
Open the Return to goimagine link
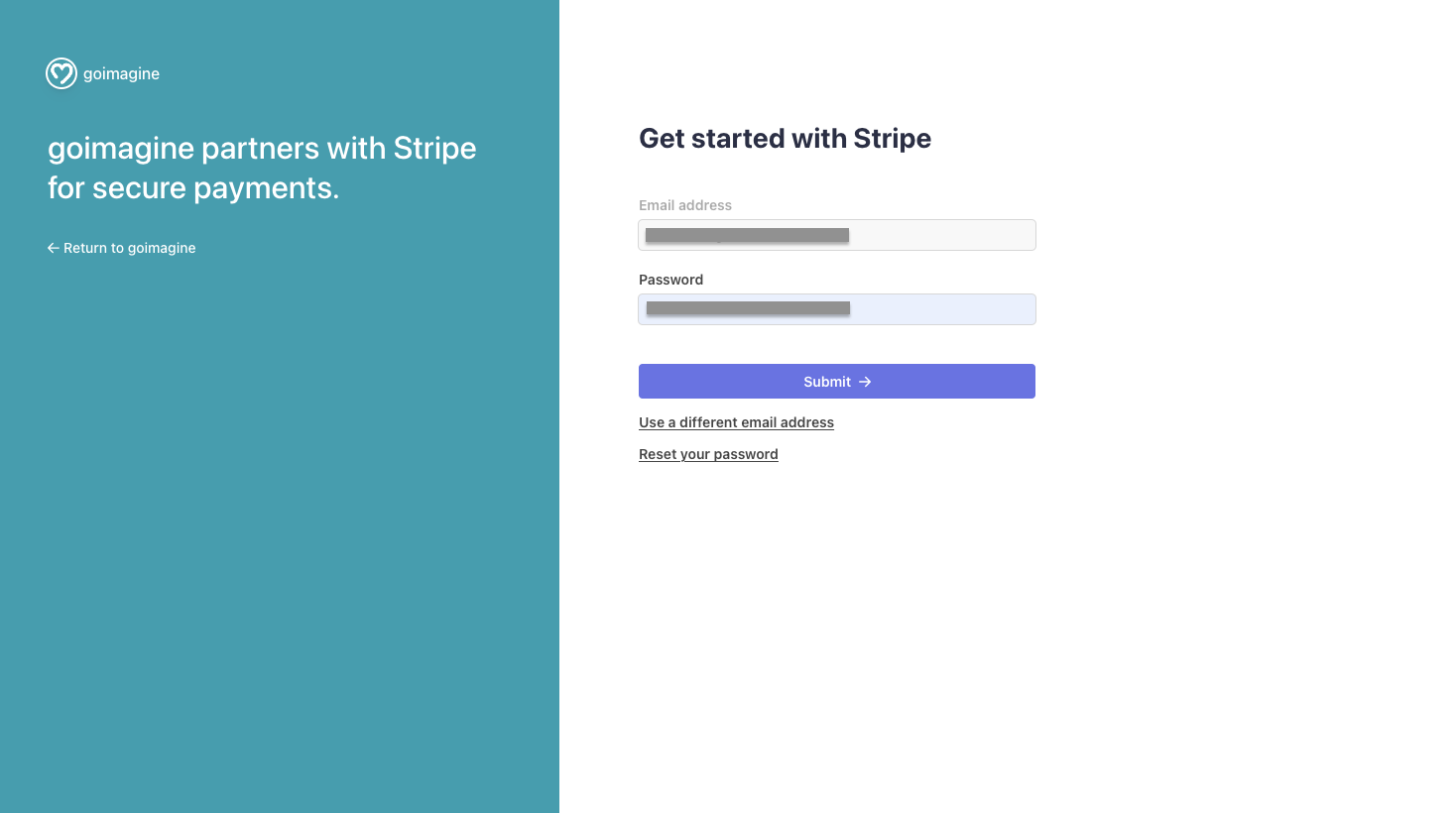pos(121,248)
